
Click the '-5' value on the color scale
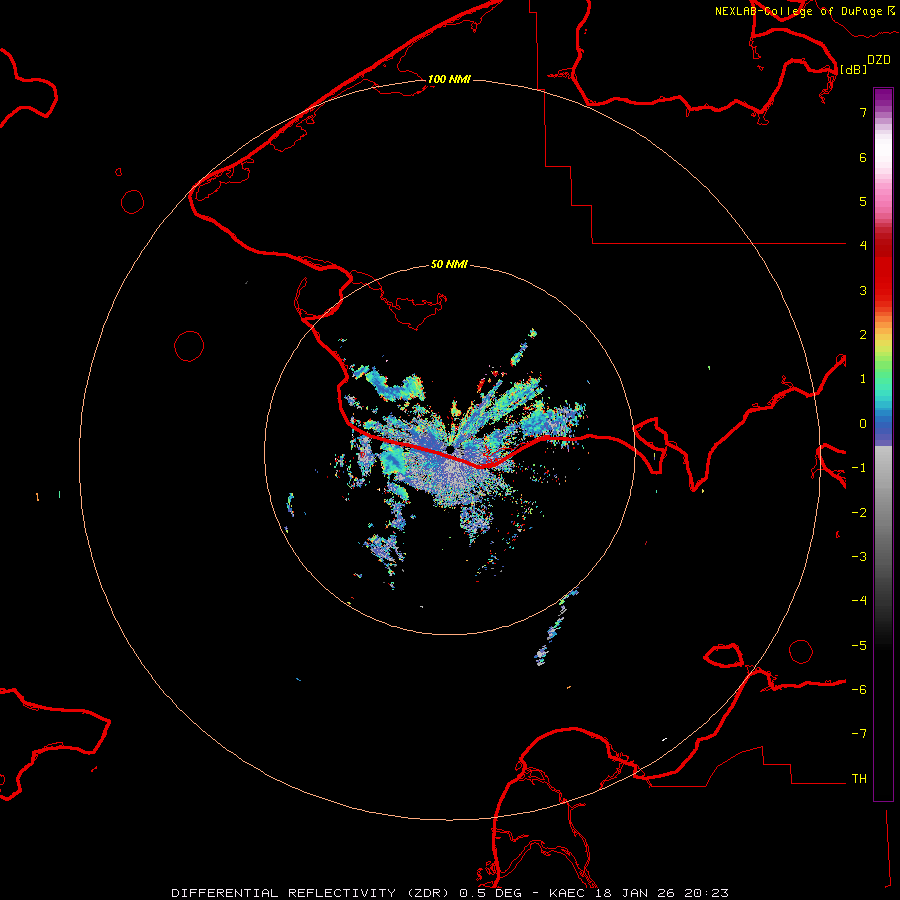[859, 646]
